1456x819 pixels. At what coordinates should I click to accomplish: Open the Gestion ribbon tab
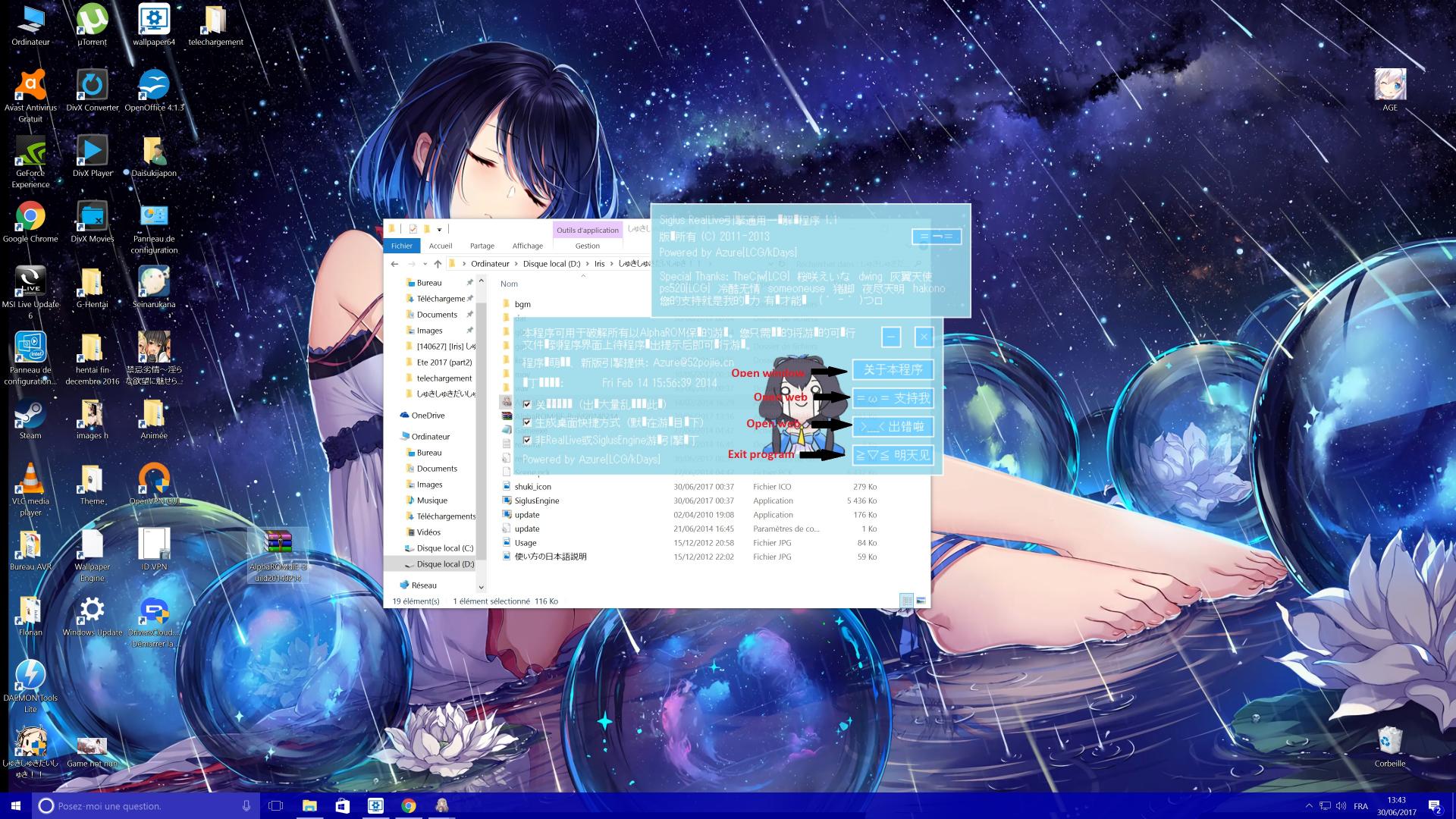point(588,246)
